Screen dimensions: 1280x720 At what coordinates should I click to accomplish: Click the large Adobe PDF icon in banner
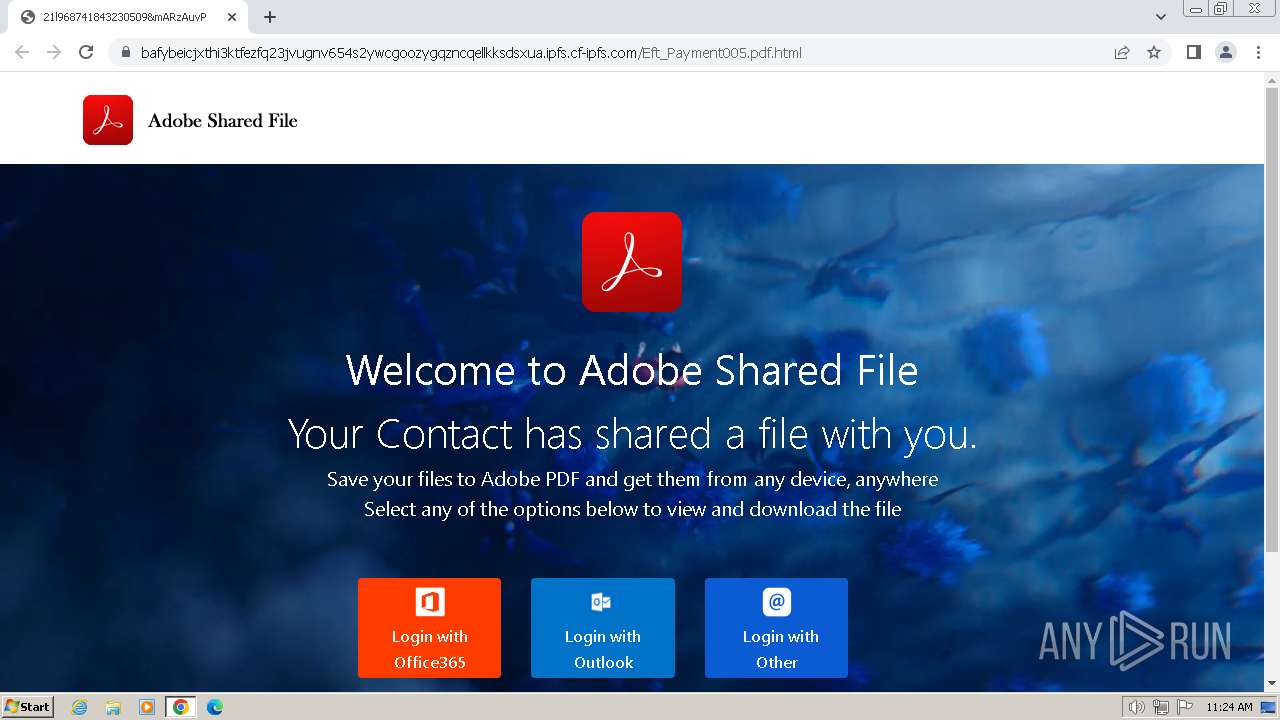(x=632, y=262)
